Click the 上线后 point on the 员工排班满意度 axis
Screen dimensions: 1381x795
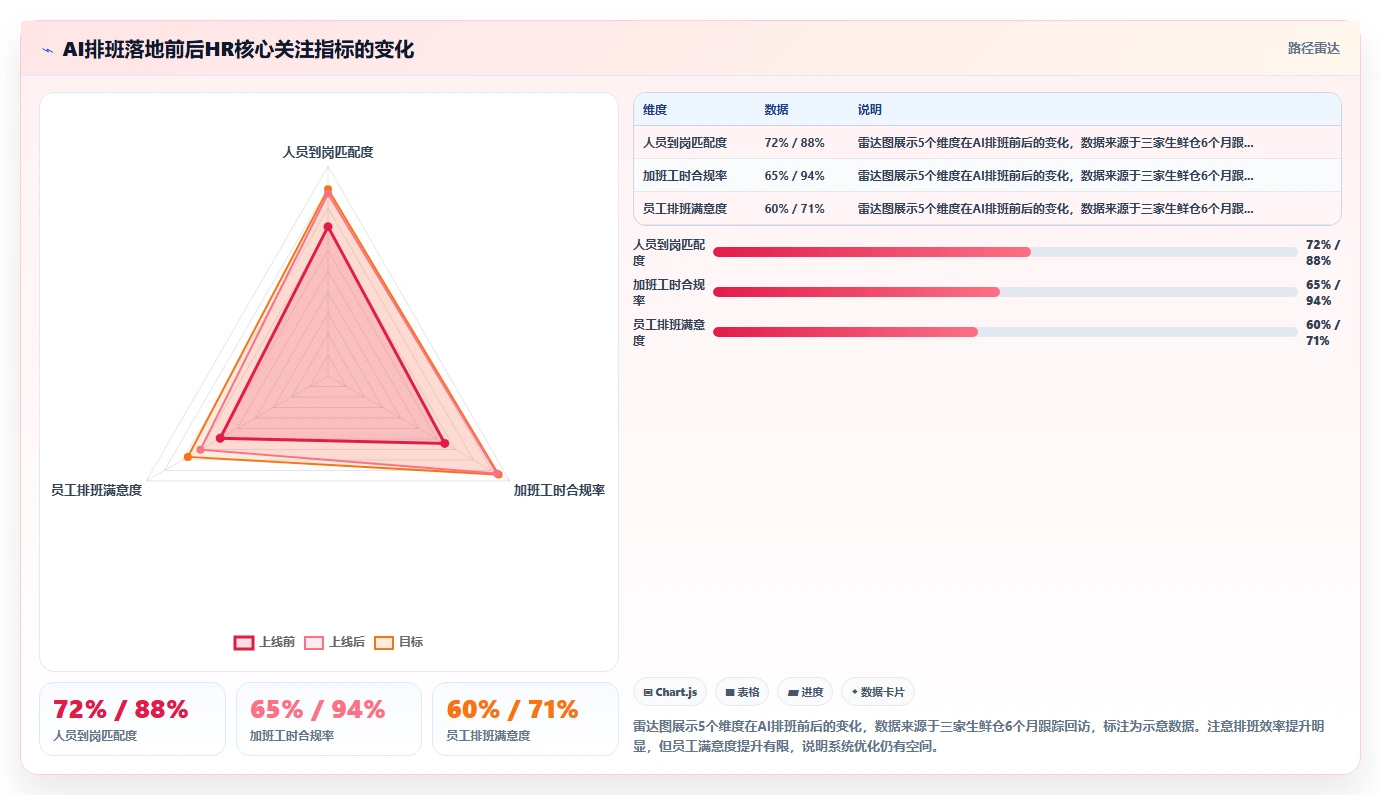200,450
